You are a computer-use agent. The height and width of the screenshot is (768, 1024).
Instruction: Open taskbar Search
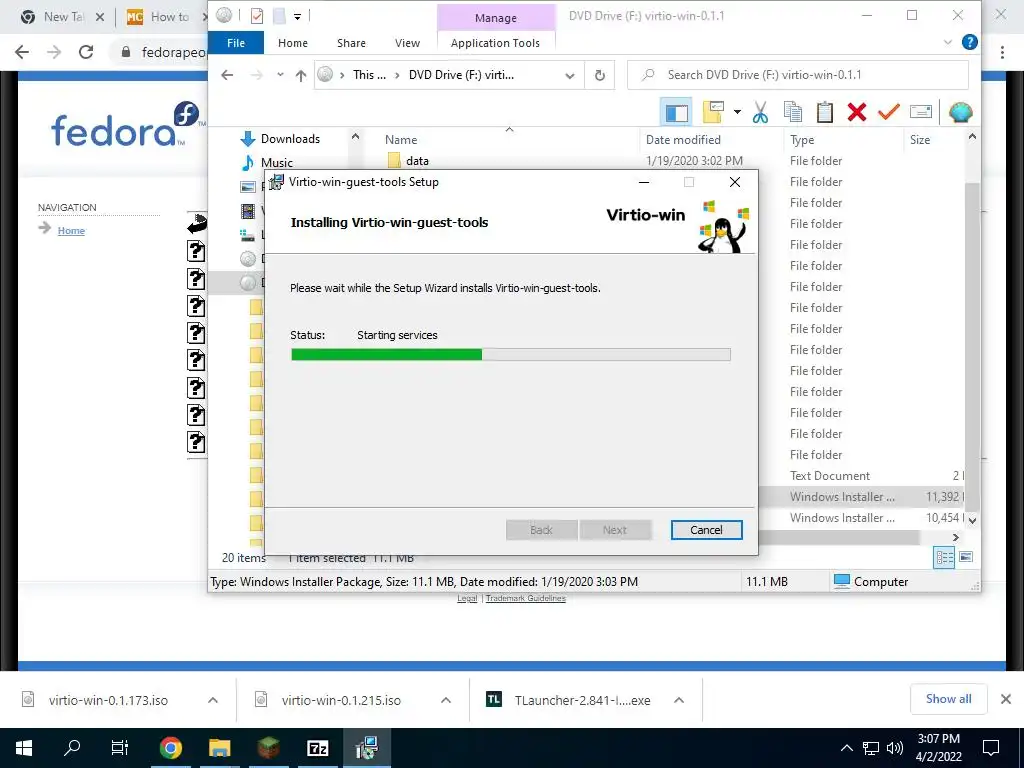tap(72, 748)
